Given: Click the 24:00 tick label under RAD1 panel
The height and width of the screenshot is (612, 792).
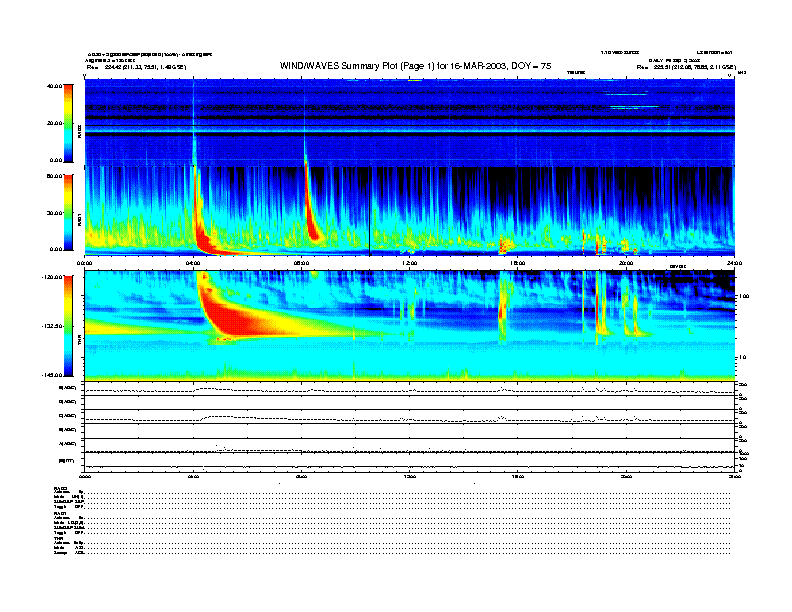Looking at the screenshot, I should pyautogui.click(x=734, y=263).
